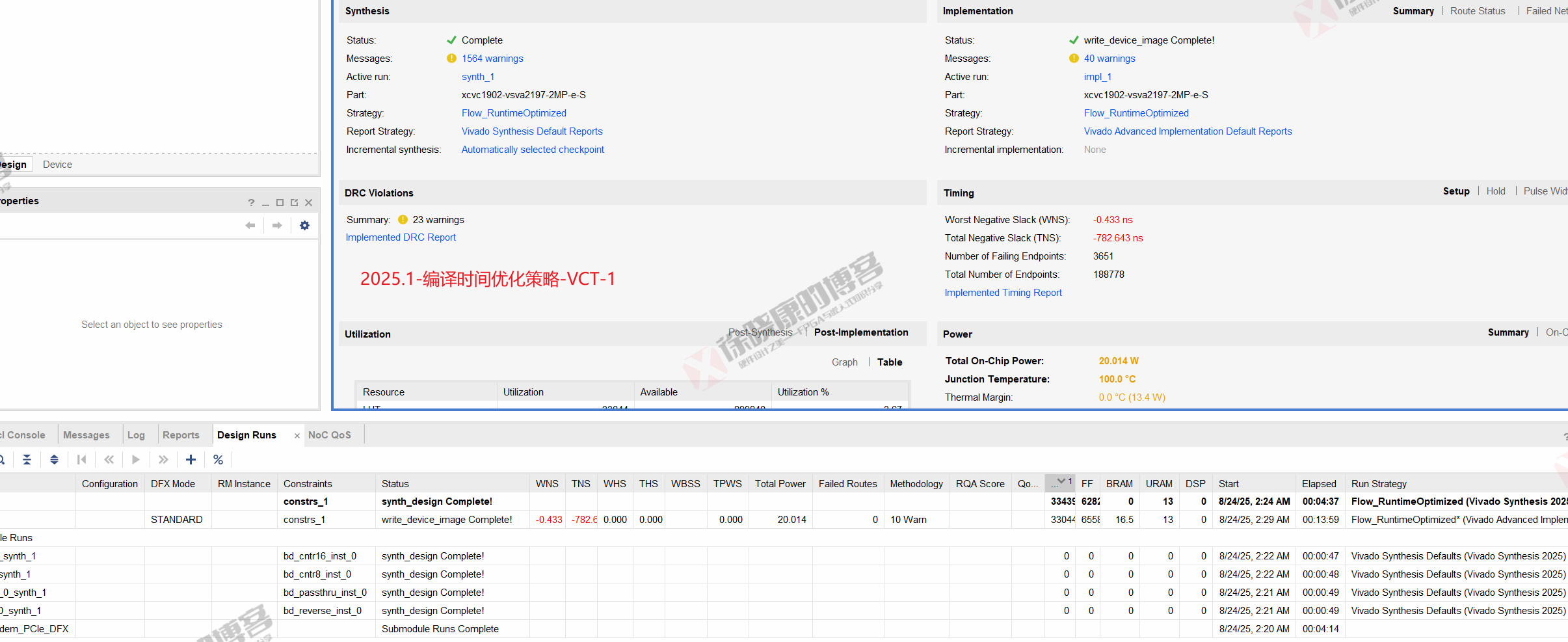The width and height of the screenshot is (1568, 642).
Task: Click Automatically selected checkpoint link
Action: pos(533,150)
